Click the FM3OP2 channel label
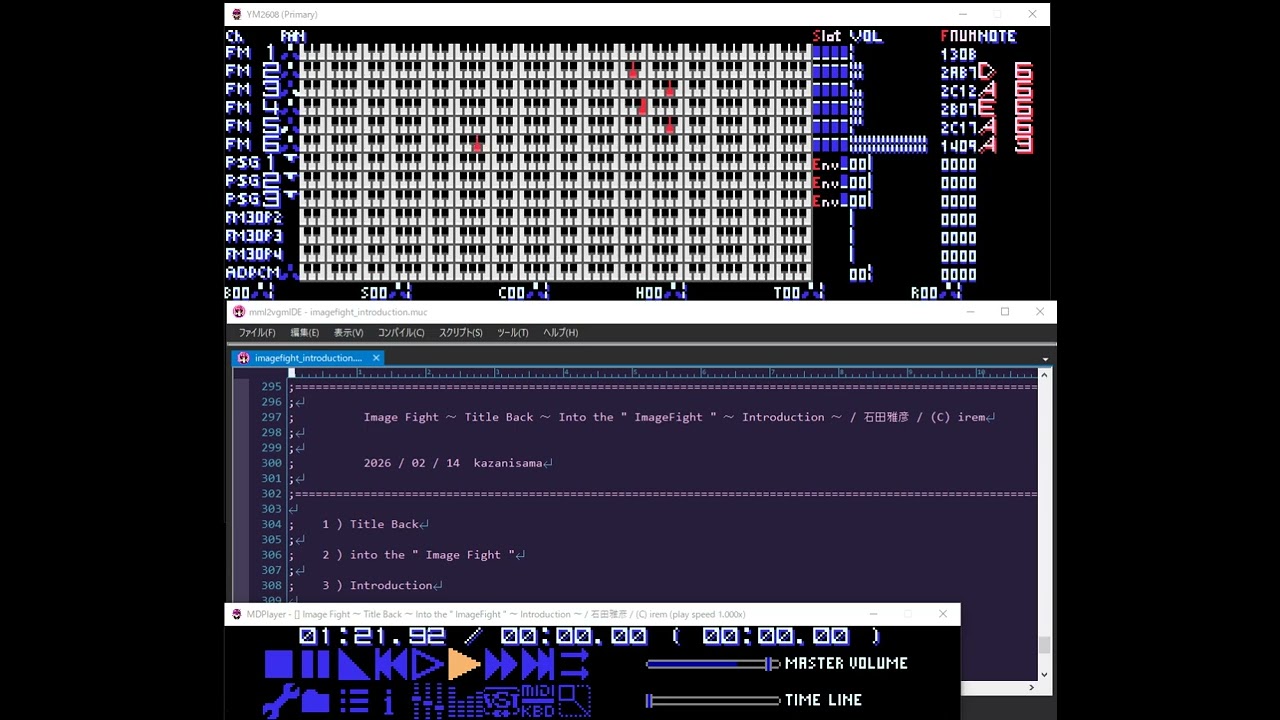 [254, 217]
